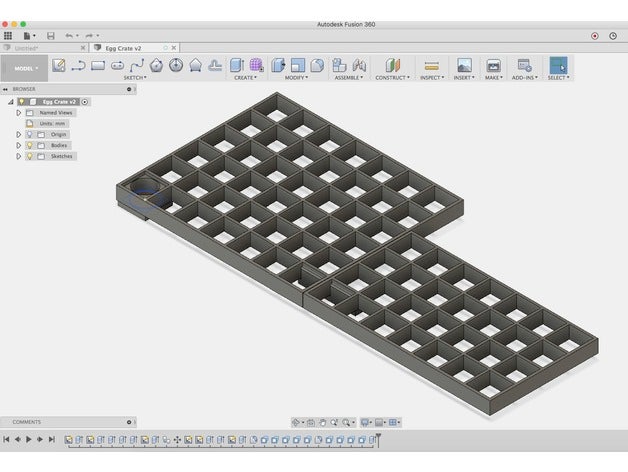Click the Insert image icon
The image size is (628, 472).
tap(464, 65)
